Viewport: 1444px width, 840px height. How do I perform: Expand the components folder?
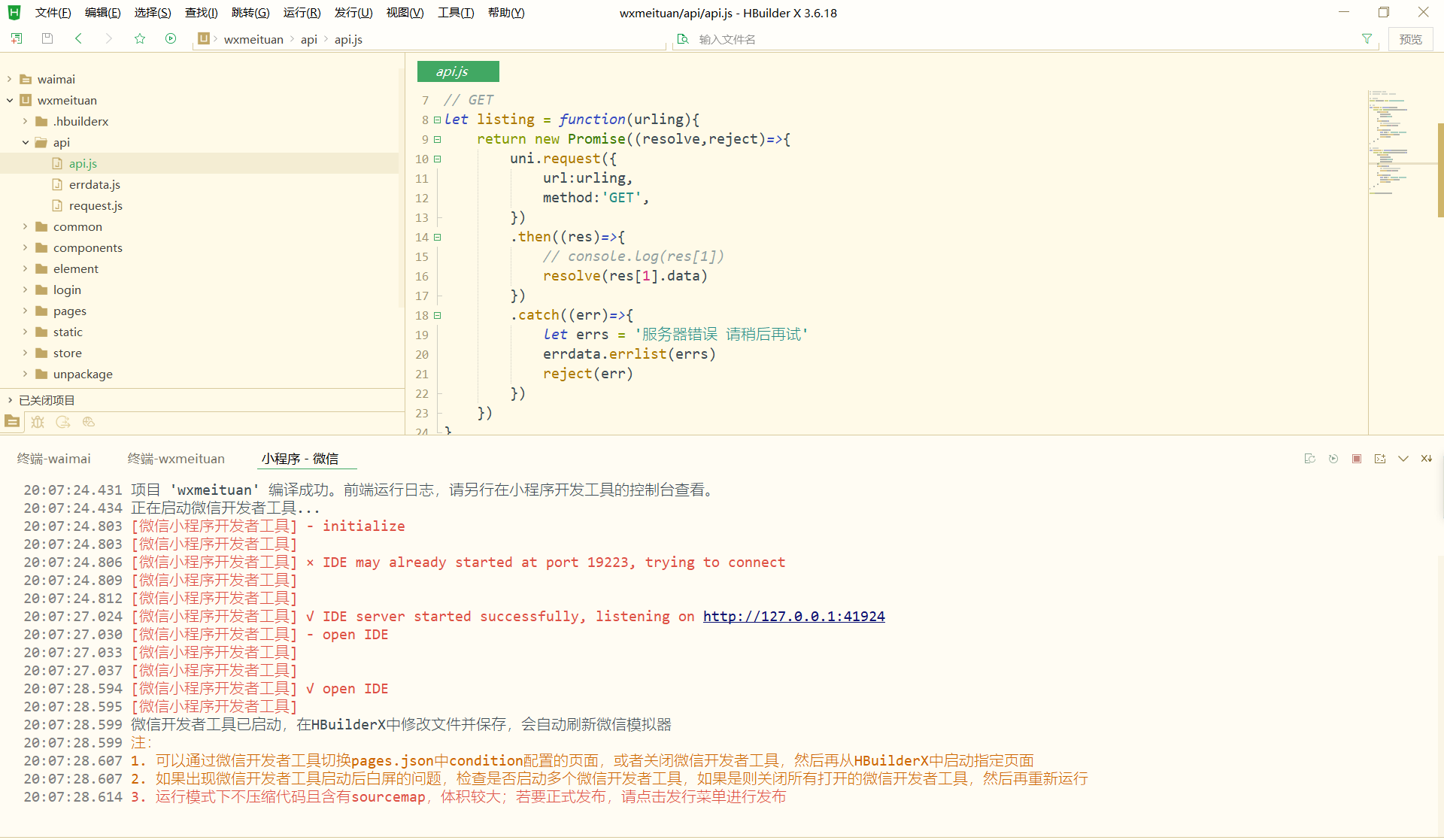(26, 247)
